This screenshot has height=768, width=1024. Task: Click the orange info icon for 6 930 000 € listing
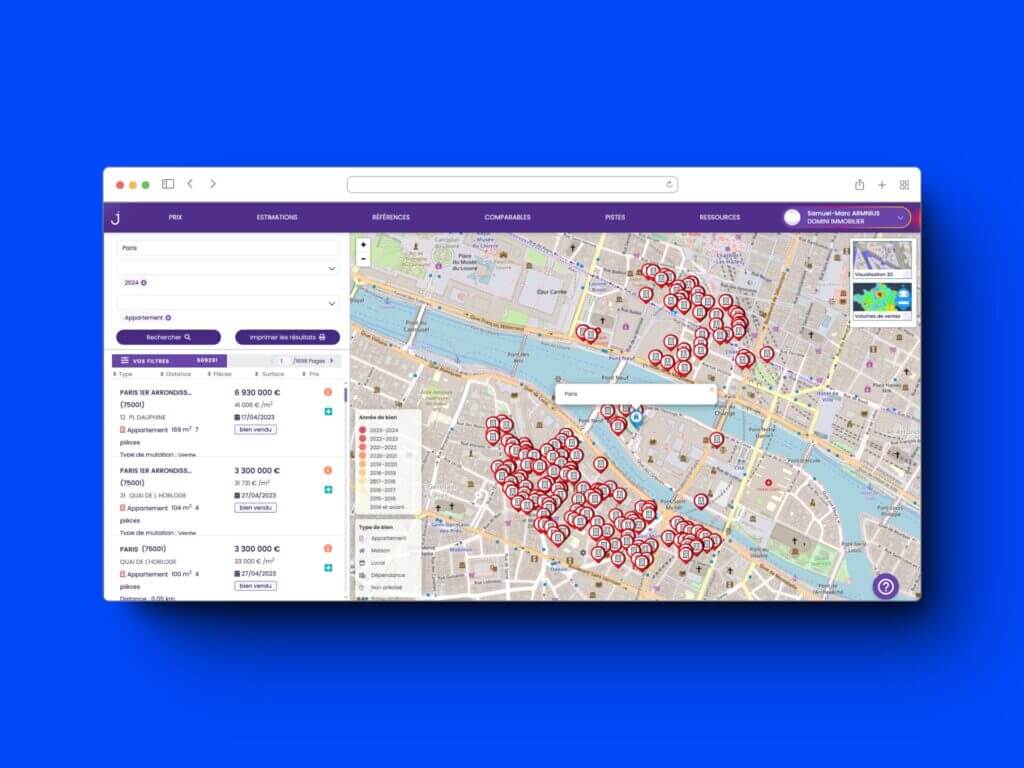pyautogui.click(x=328, y=392)
